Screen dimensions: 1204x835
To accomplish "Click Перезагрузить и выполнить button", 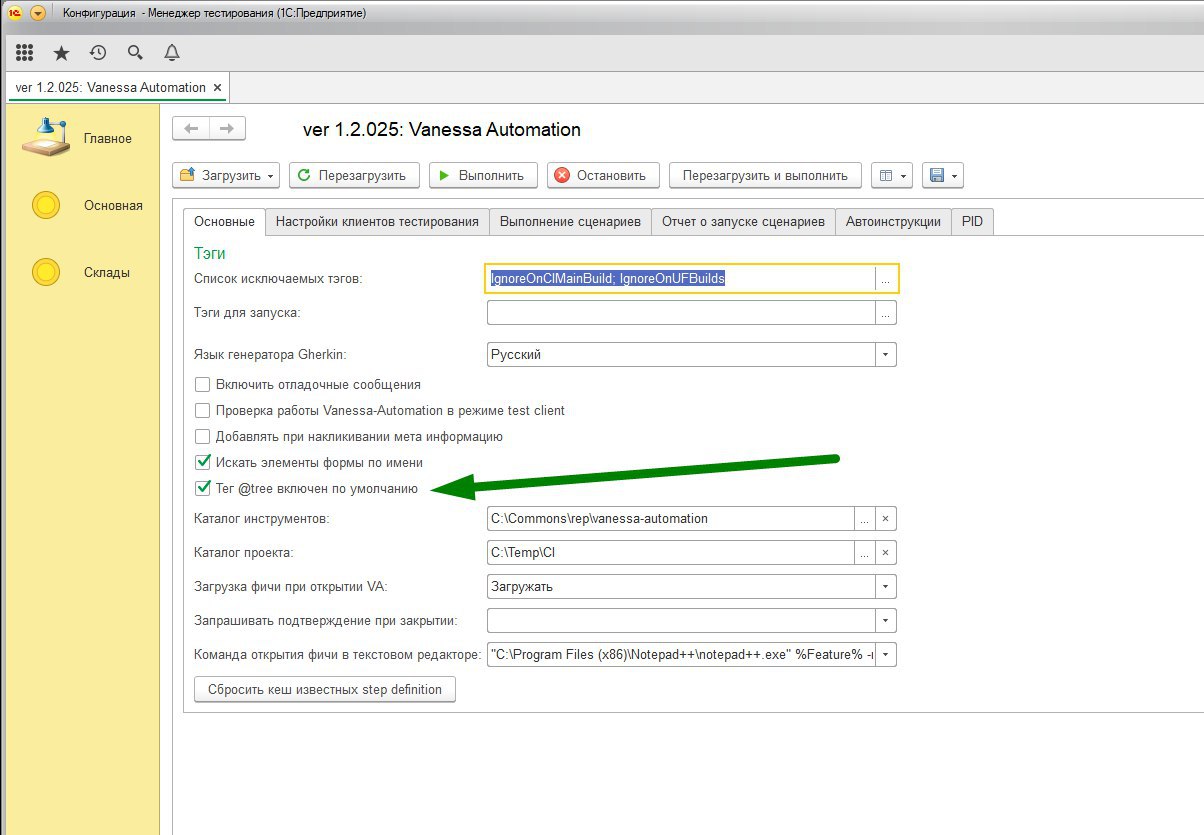I will (765, 175).
